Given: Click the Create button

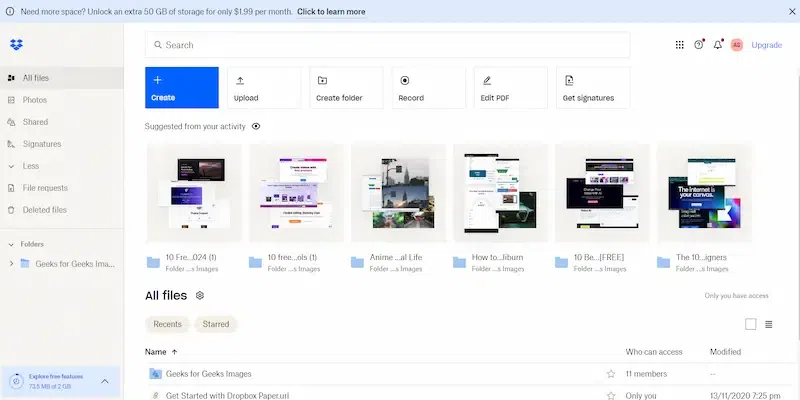Looking at the screenshot, I should [x=182, y=88].
